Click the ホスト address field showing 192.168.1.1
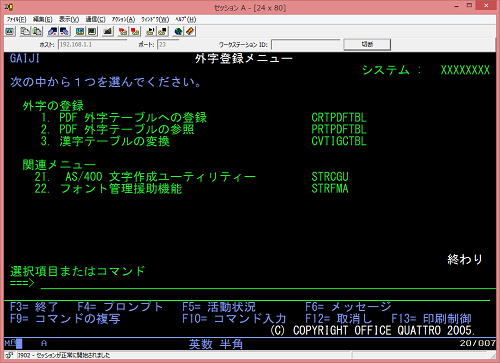Image resolution: width=500 pixels, height=363 pixels. [92, 44]
